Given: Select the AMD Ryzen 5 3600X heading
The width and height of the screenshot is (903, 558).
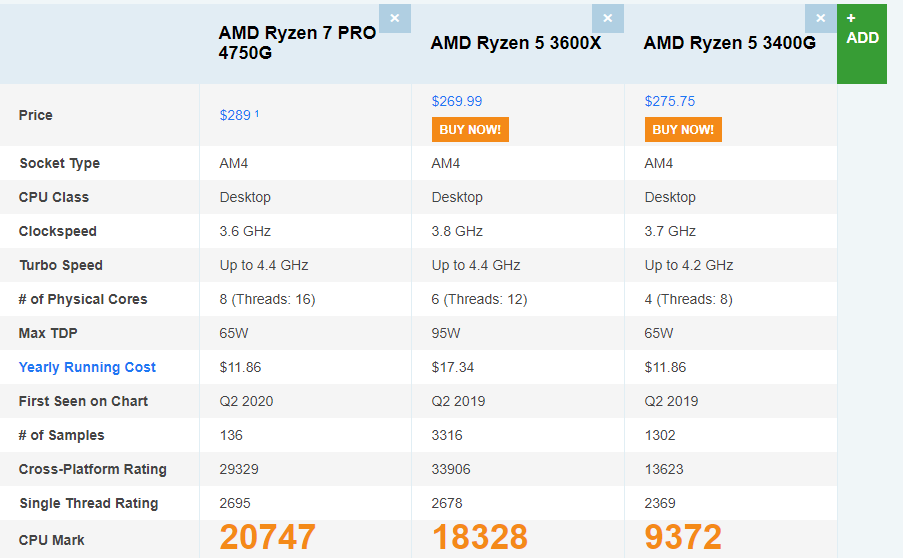Looking at the screenshot, I should click(516, 43).
